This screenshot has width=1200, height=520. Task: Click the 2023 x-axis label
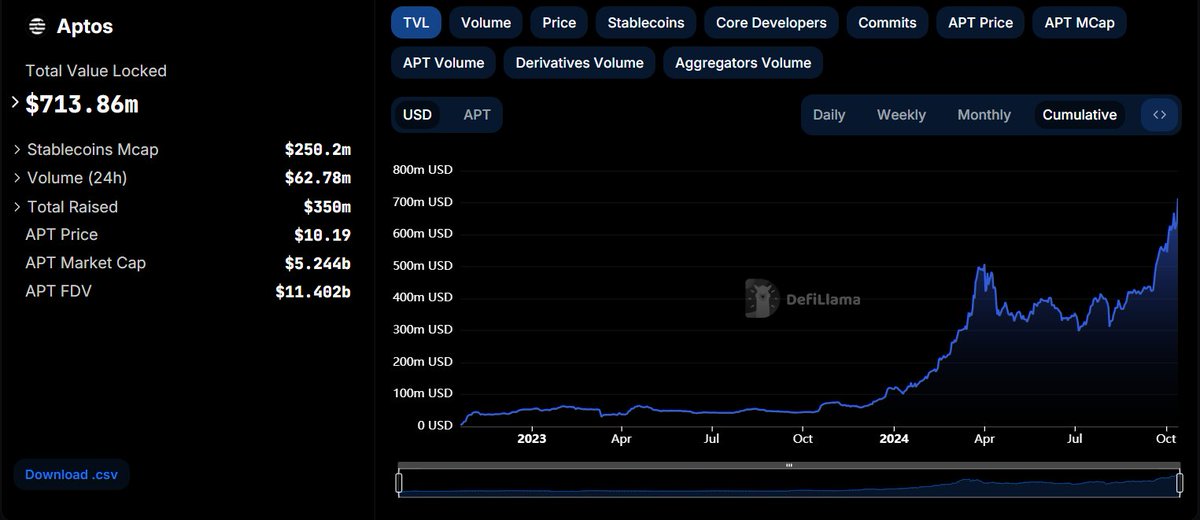click(531, 438)
